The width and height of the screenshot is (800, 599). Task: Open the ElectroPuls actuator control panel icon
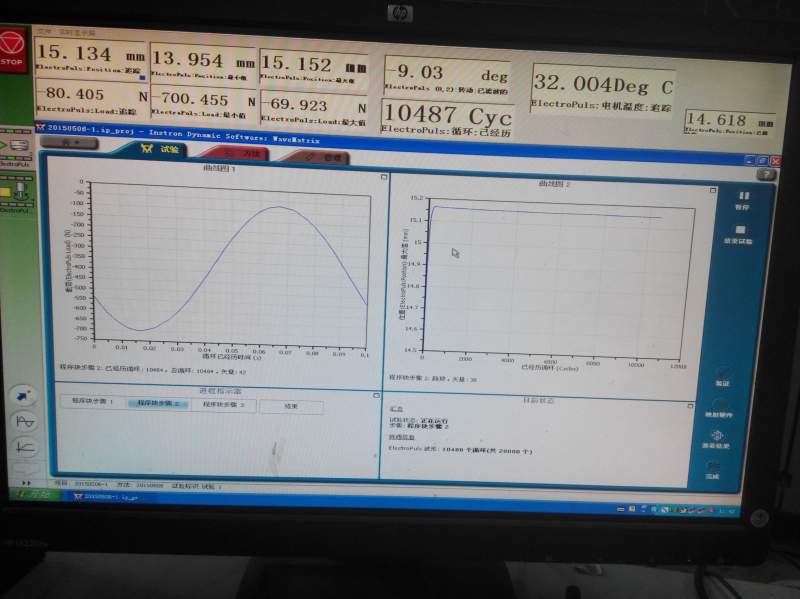[x=15, y=148]
